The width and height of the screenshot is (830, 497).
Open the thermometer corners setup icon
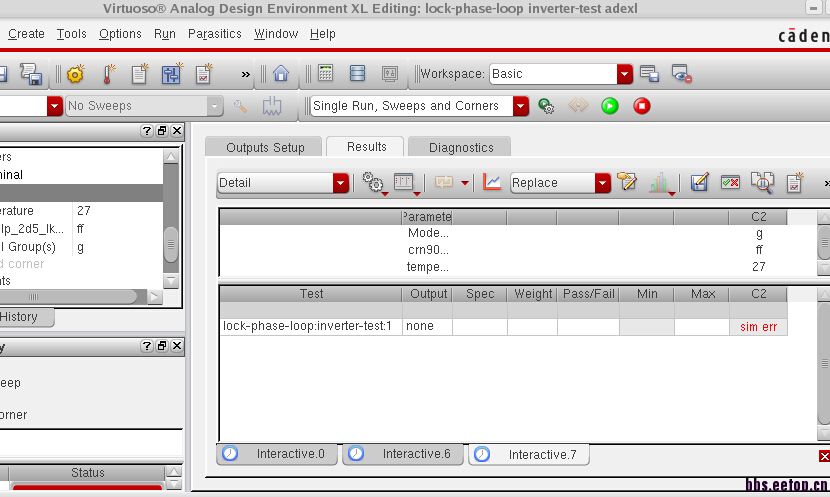(109, 74)
